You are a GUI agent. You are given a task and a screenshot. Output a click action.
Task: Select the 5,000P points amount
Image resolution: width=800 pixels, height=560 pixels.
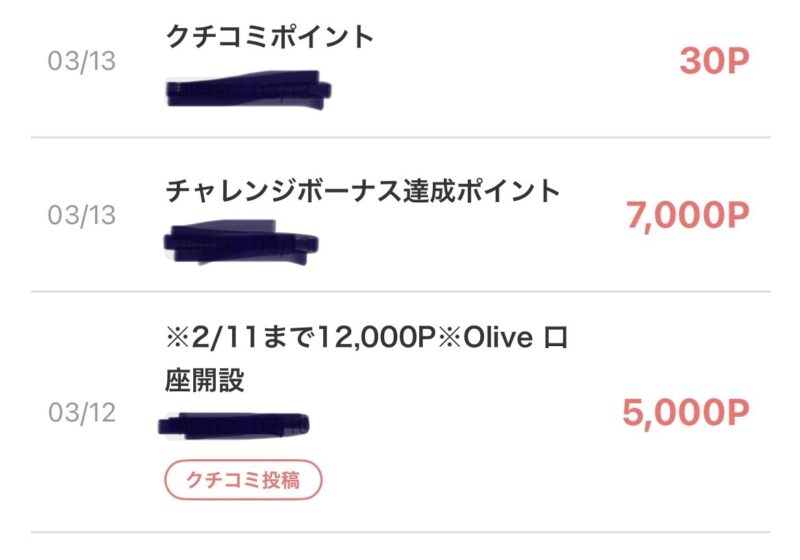pos(686,413)
